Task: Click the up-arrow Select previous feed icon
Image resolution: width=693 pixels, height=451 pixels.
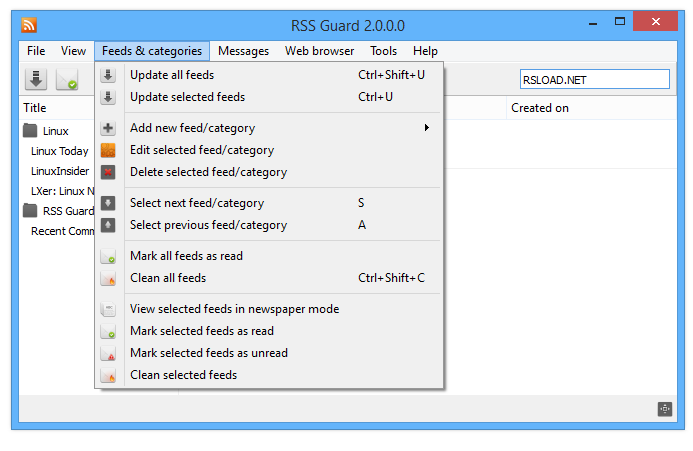Action: [108, 225]
